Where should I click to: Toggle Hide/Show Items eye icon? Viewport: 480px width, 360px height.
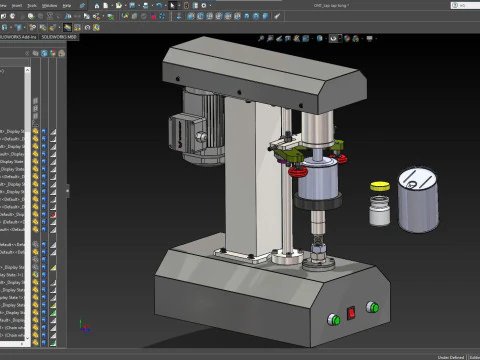click(333, 39)
